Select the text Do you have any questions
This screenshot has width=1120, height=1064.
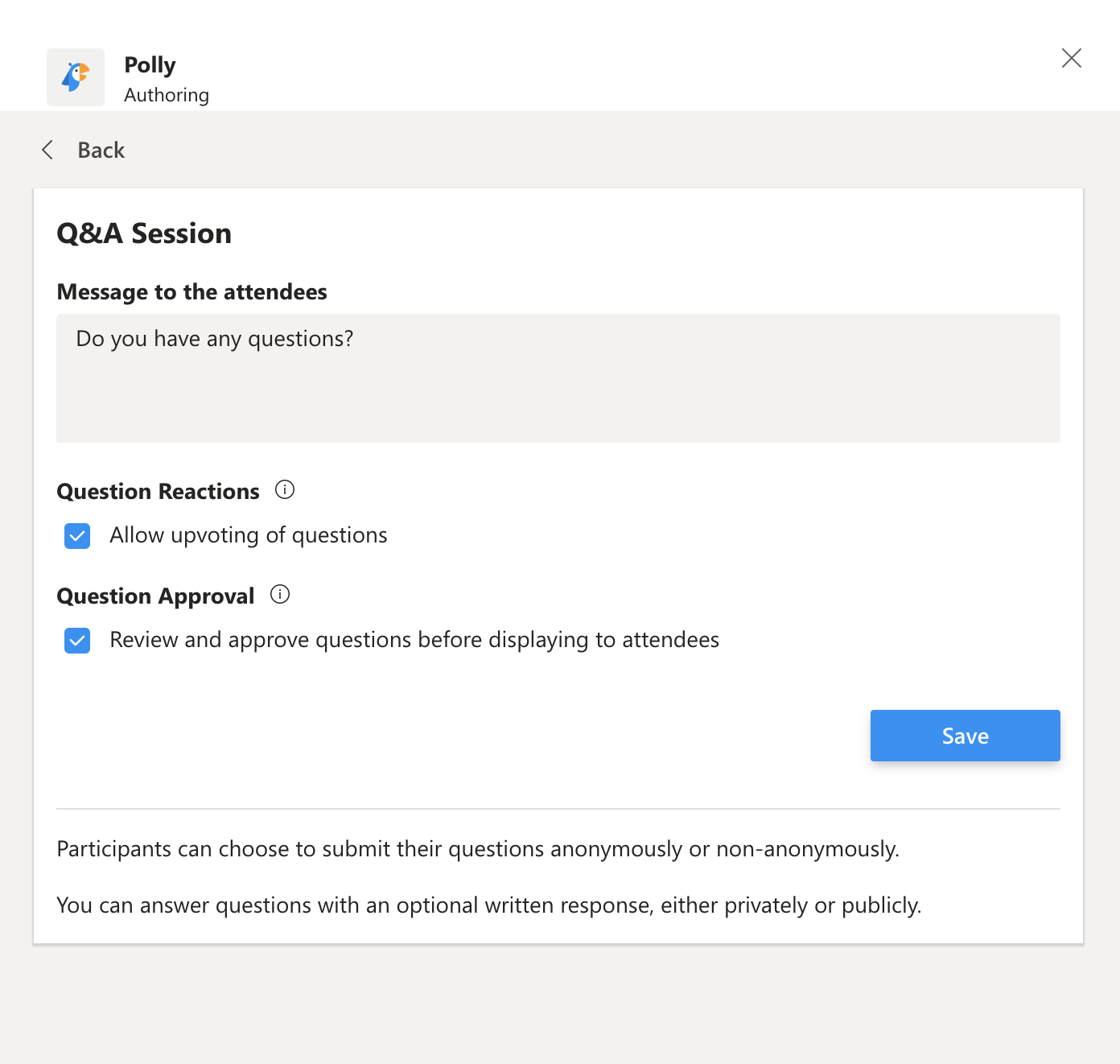pos(212,339)
